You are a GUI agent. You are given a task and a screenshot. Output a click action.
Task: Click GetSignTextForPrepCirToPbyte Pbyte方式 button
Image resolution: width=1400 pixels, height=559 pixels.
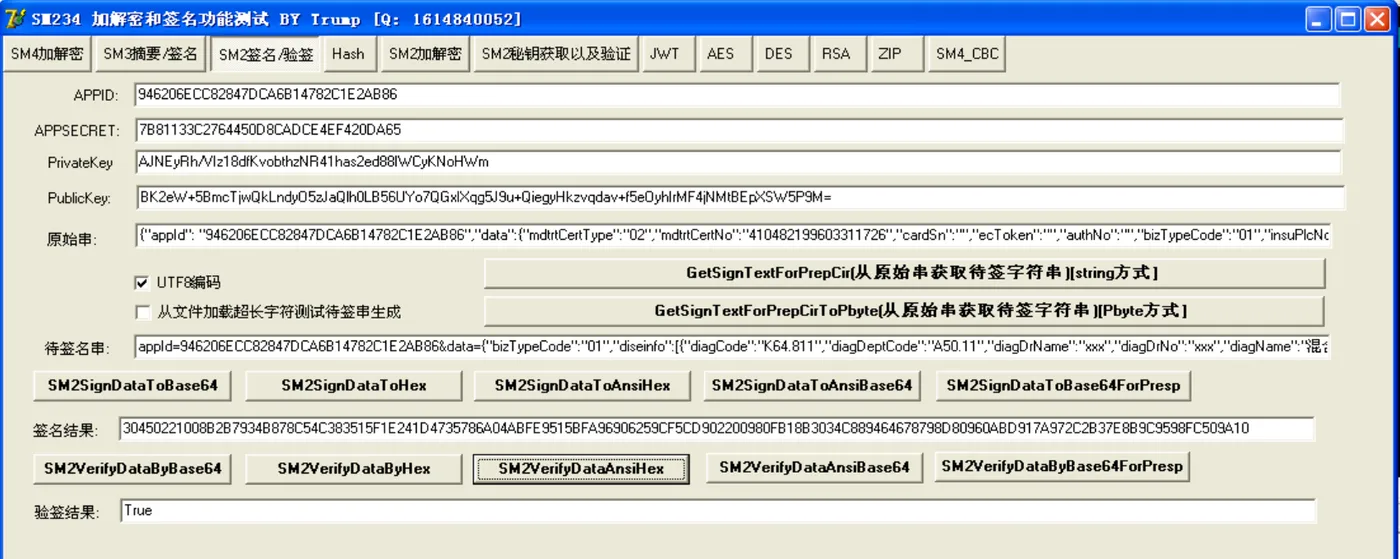pos(904,311)
